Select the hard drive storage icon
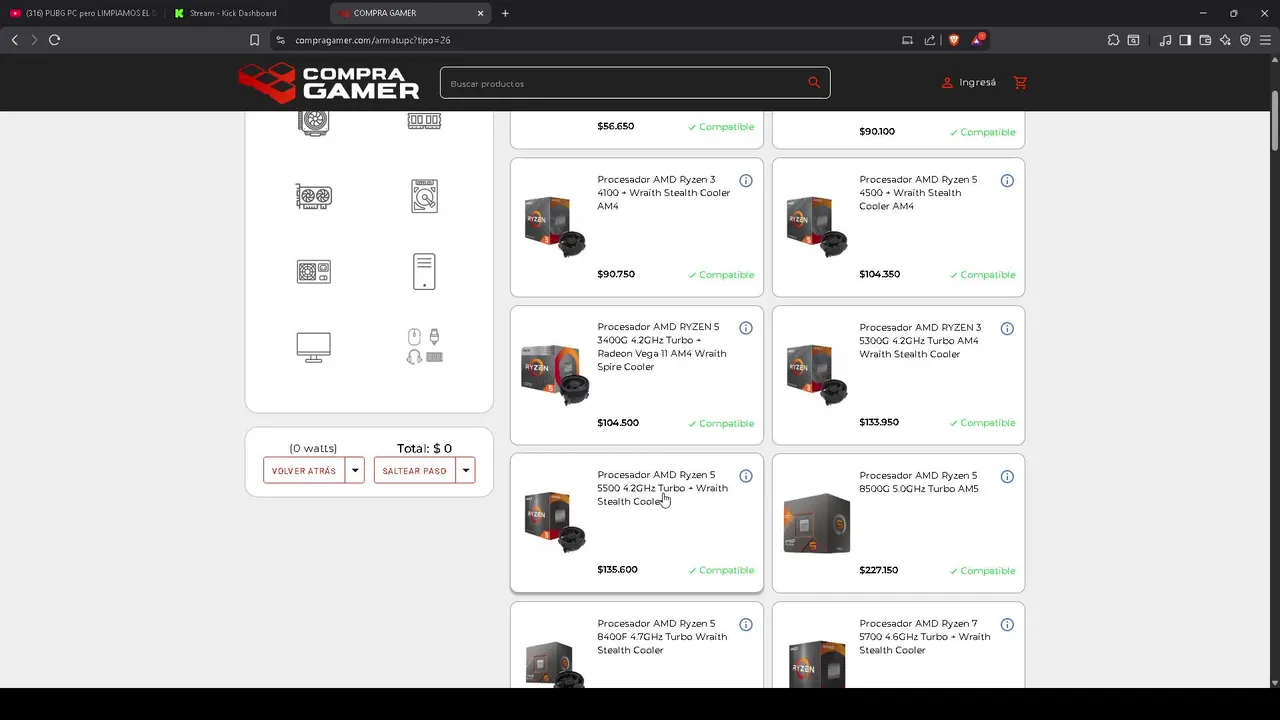The height and width of the screenshot is (720, 1280). click(424, 196)
